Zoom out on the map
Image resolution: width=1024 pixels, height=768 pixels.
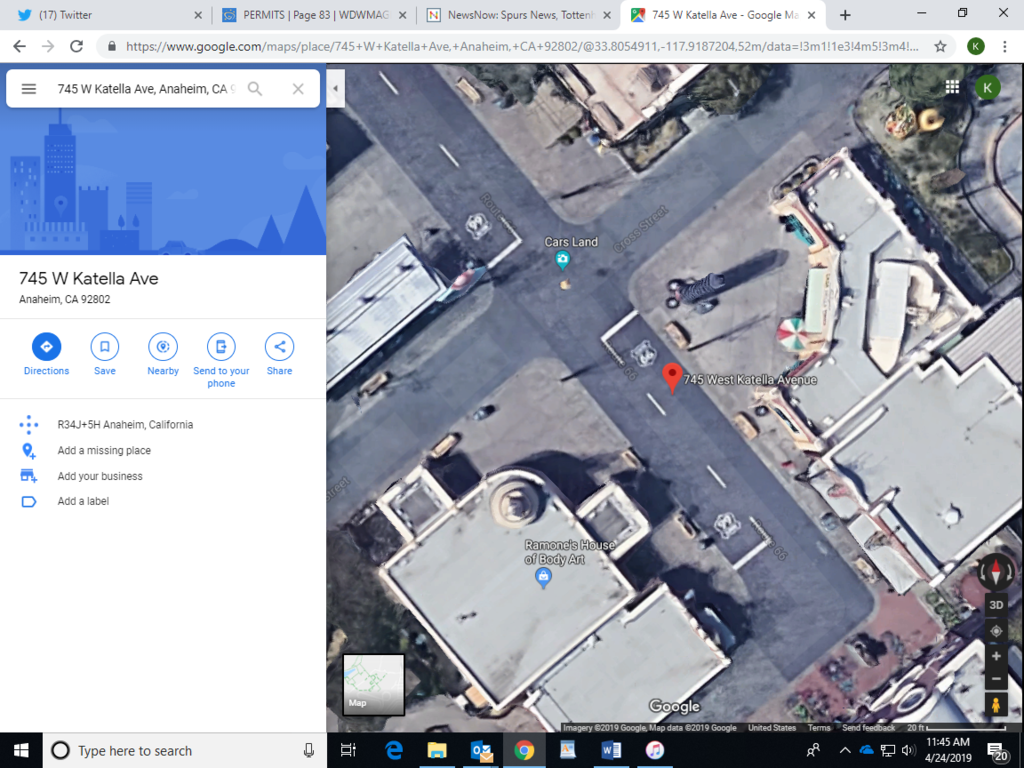[996, 679]
